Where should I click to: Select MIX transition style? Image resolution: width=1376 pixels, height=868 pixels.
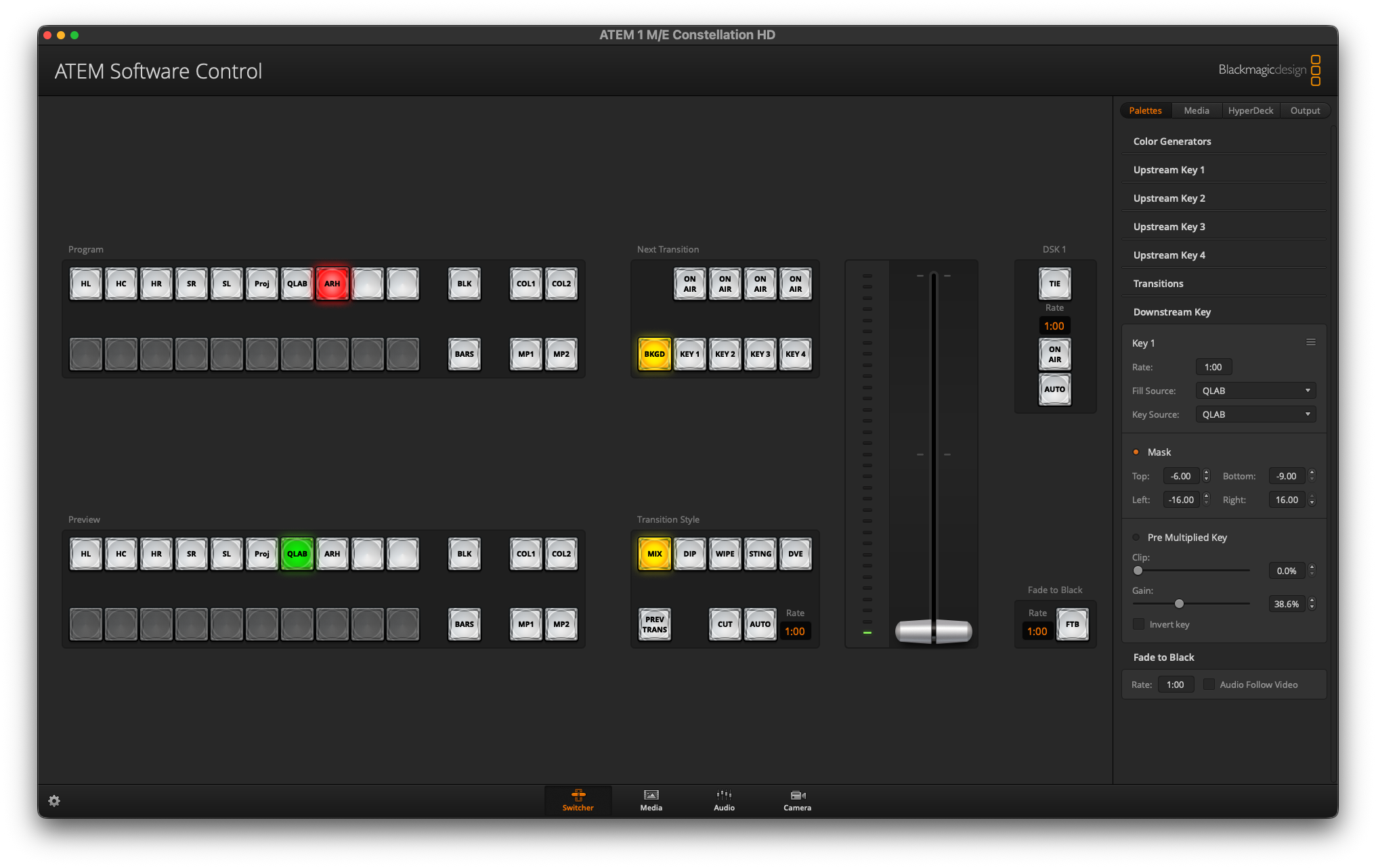(x=655, y=554)
